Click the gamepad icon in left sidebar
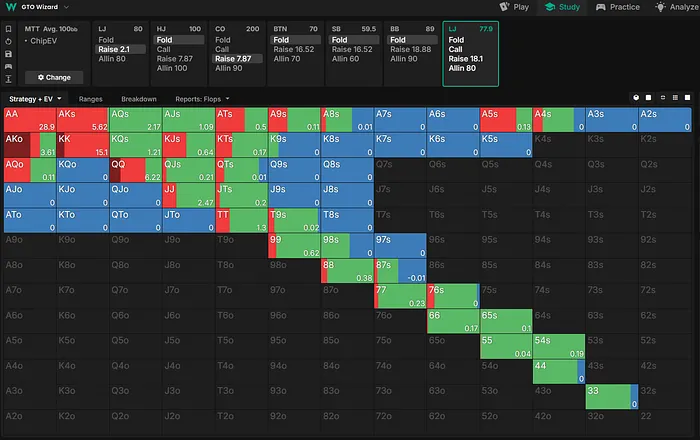The image size is (700, 440). click(x=9, y=66)
